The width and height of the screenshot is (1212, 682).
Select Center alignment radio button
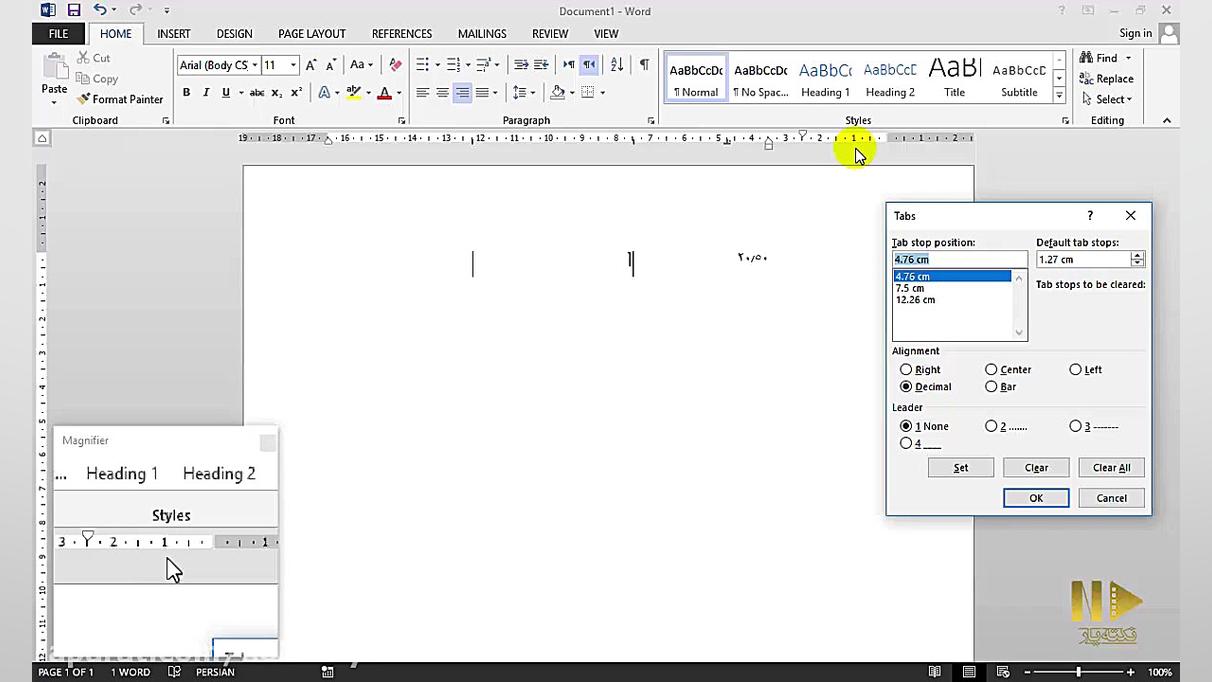pos(991,370)
